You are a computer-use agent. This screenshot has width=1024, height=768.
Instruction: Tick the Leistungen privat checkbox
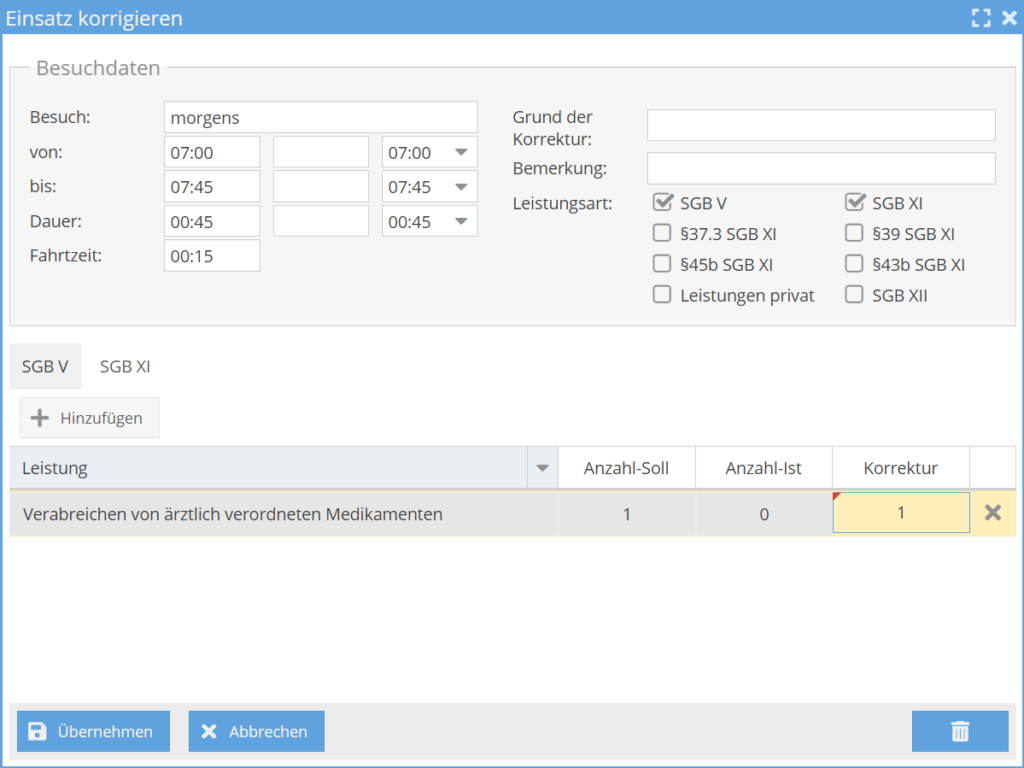pos(661,295)
